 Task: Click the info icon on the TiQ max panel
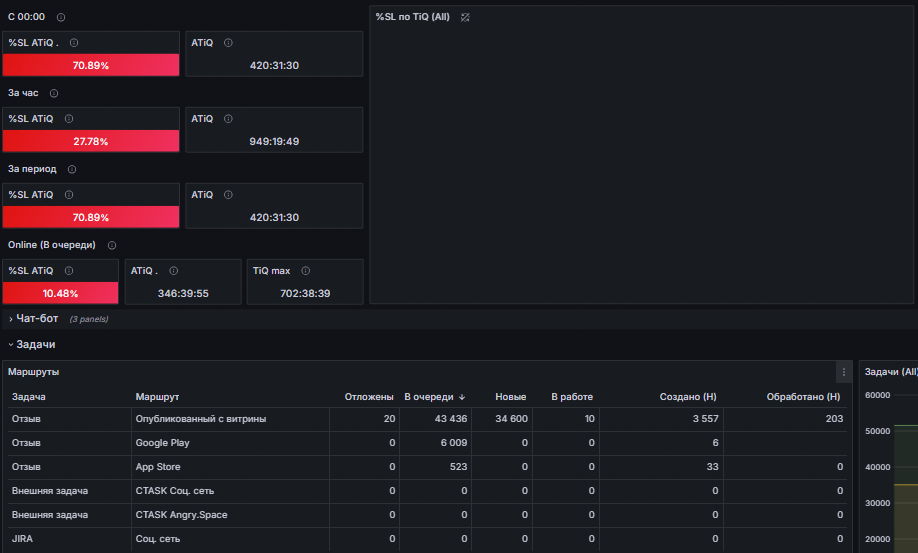tap(306, 271)
